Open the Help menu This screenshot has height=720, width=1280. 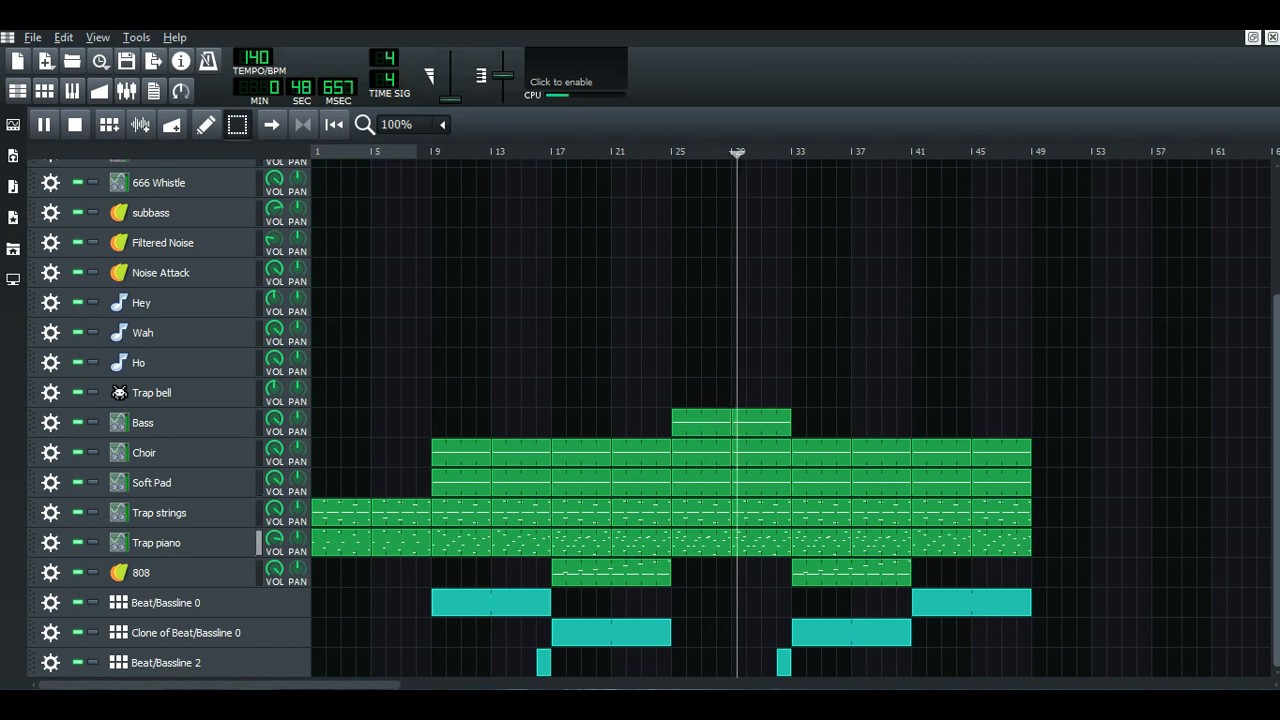coord(175,38)
